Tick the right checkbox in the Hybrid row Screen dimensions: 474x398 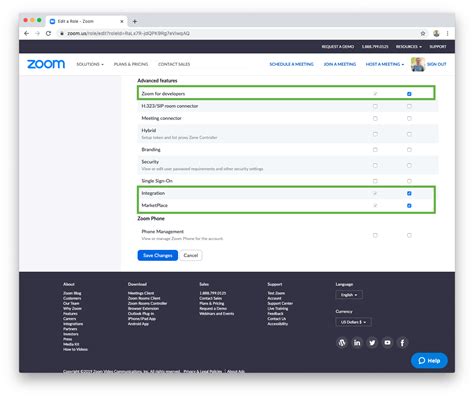[409, 134]
